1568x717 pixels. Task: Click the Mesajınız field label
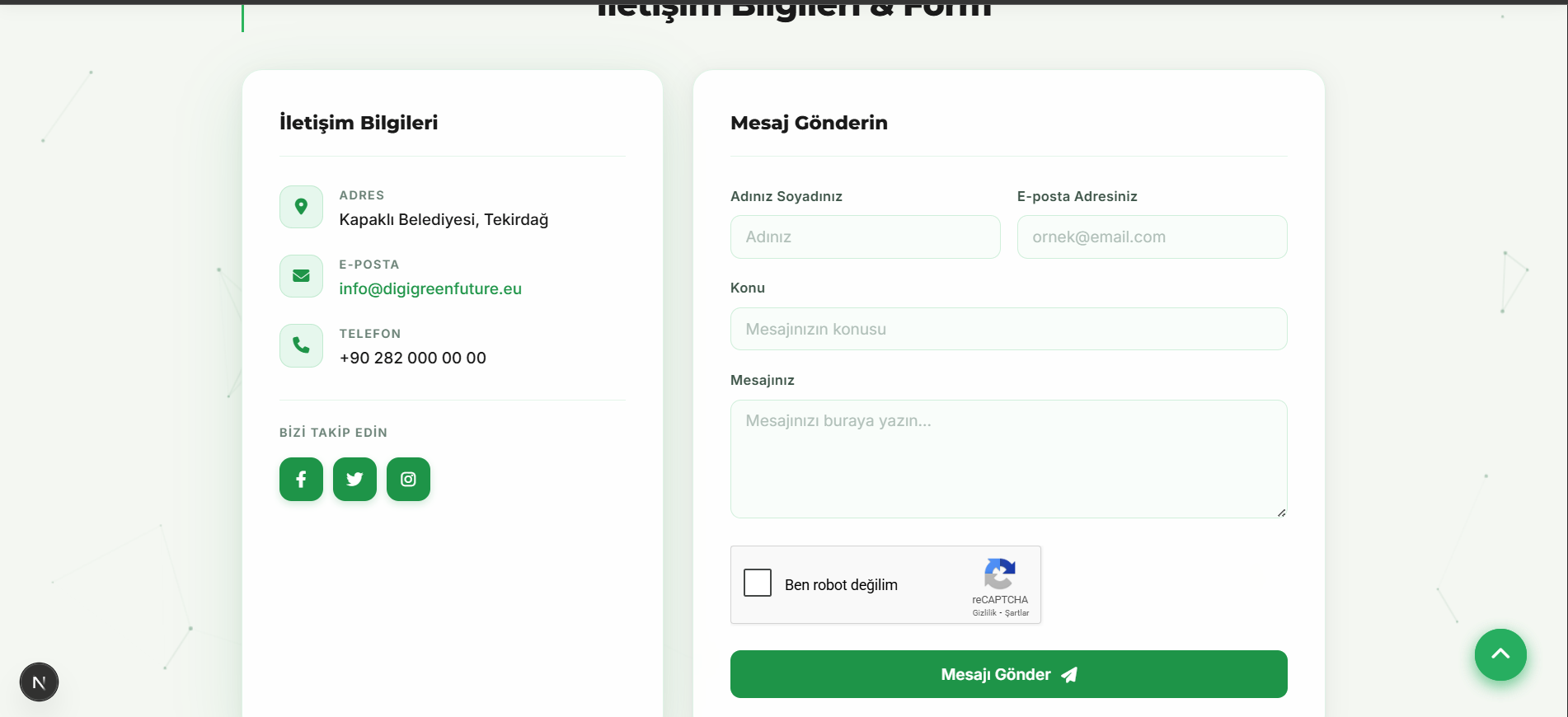(x=763, y=380)
